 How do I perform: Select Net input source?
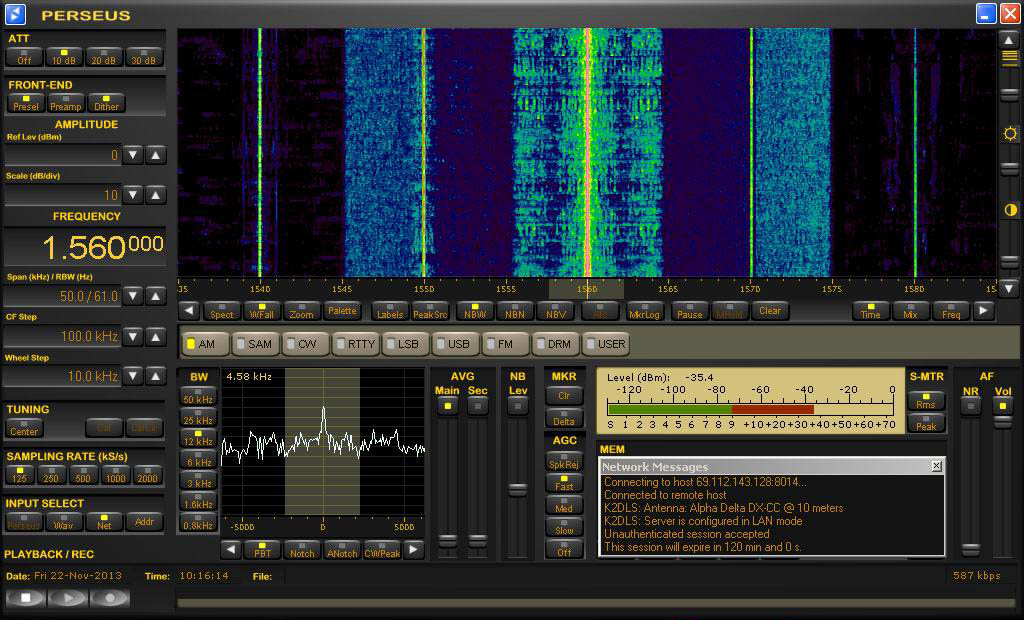coord(104,521)
